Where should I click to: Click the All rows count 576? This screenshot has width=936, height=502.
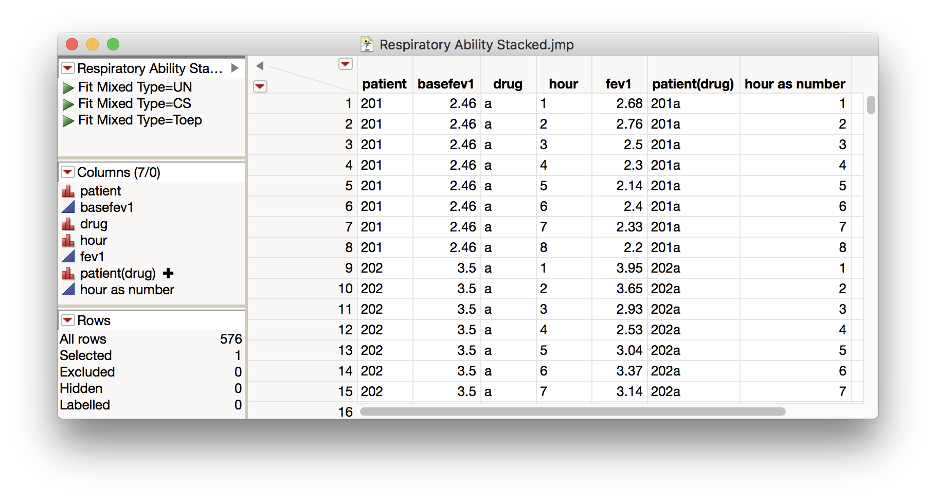[231, 339]
